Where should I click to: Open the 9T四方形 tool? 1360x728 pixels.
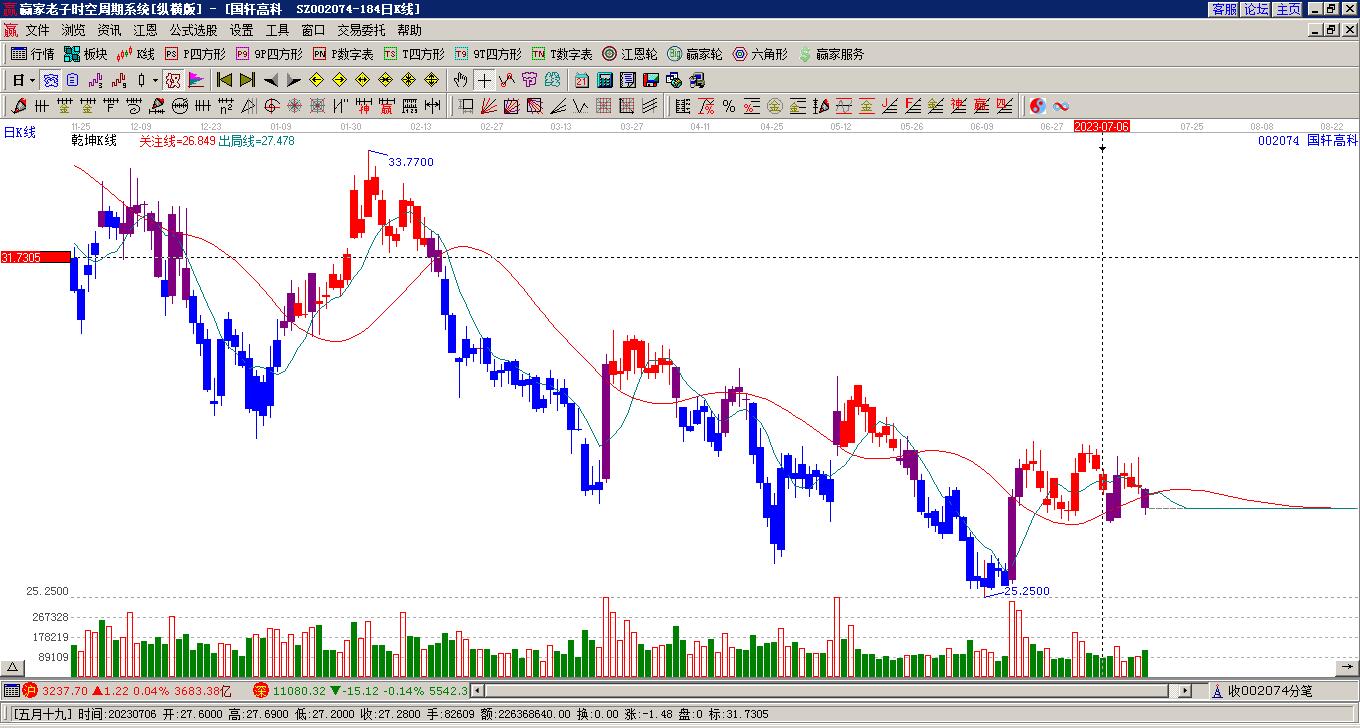click(488, 54)
